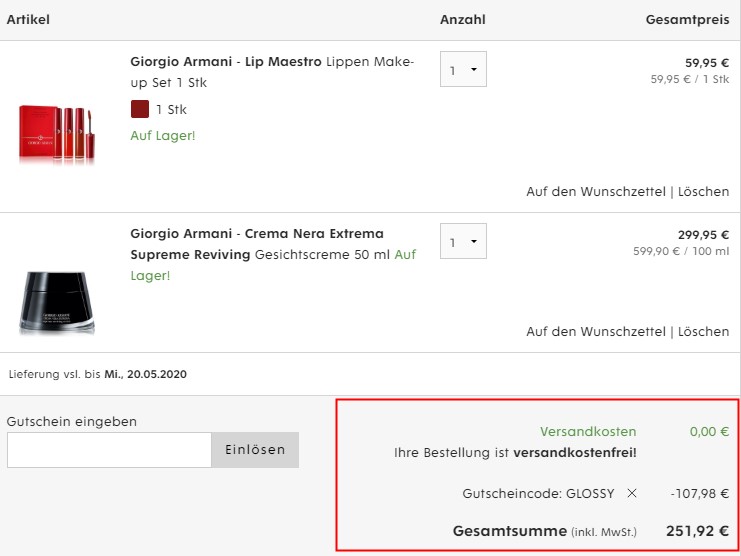Delete Lip Maestro from cart via Löschen
The width and height of the screenshot is (741, 556).
coord(704,192)
